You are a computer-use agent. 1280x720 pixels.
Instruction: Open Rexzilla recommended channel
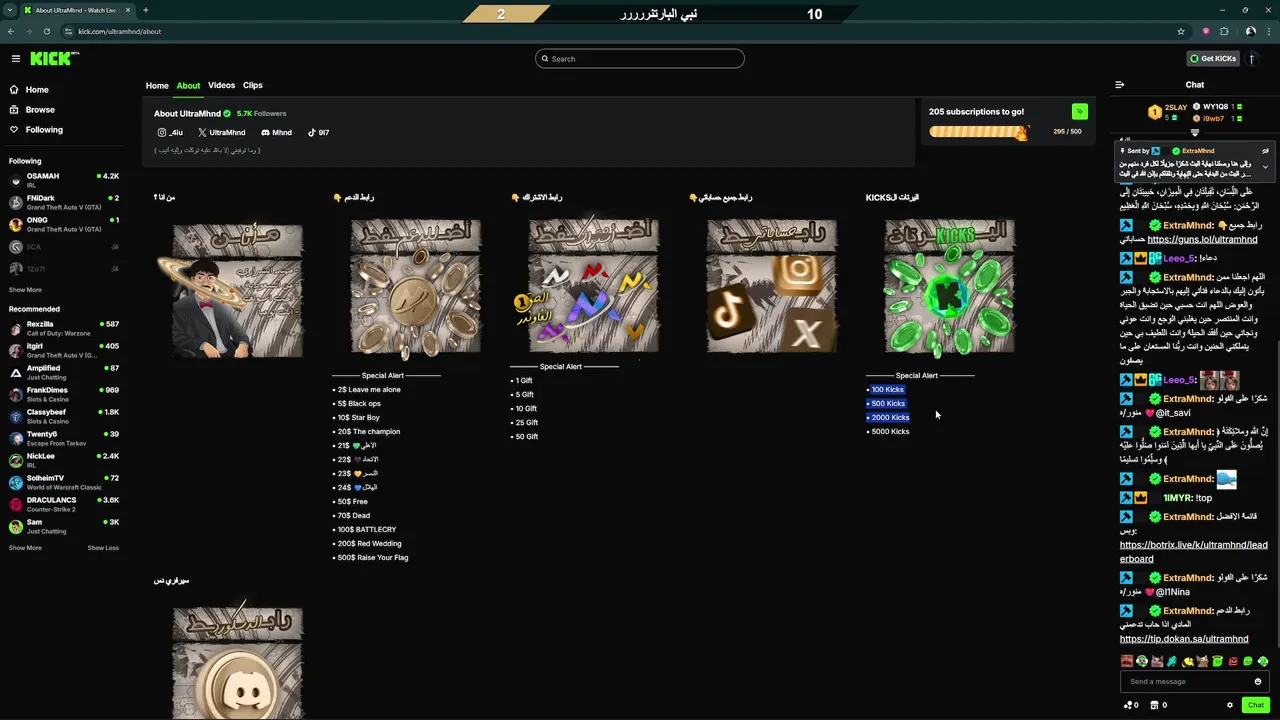click(x=64, y=328)
